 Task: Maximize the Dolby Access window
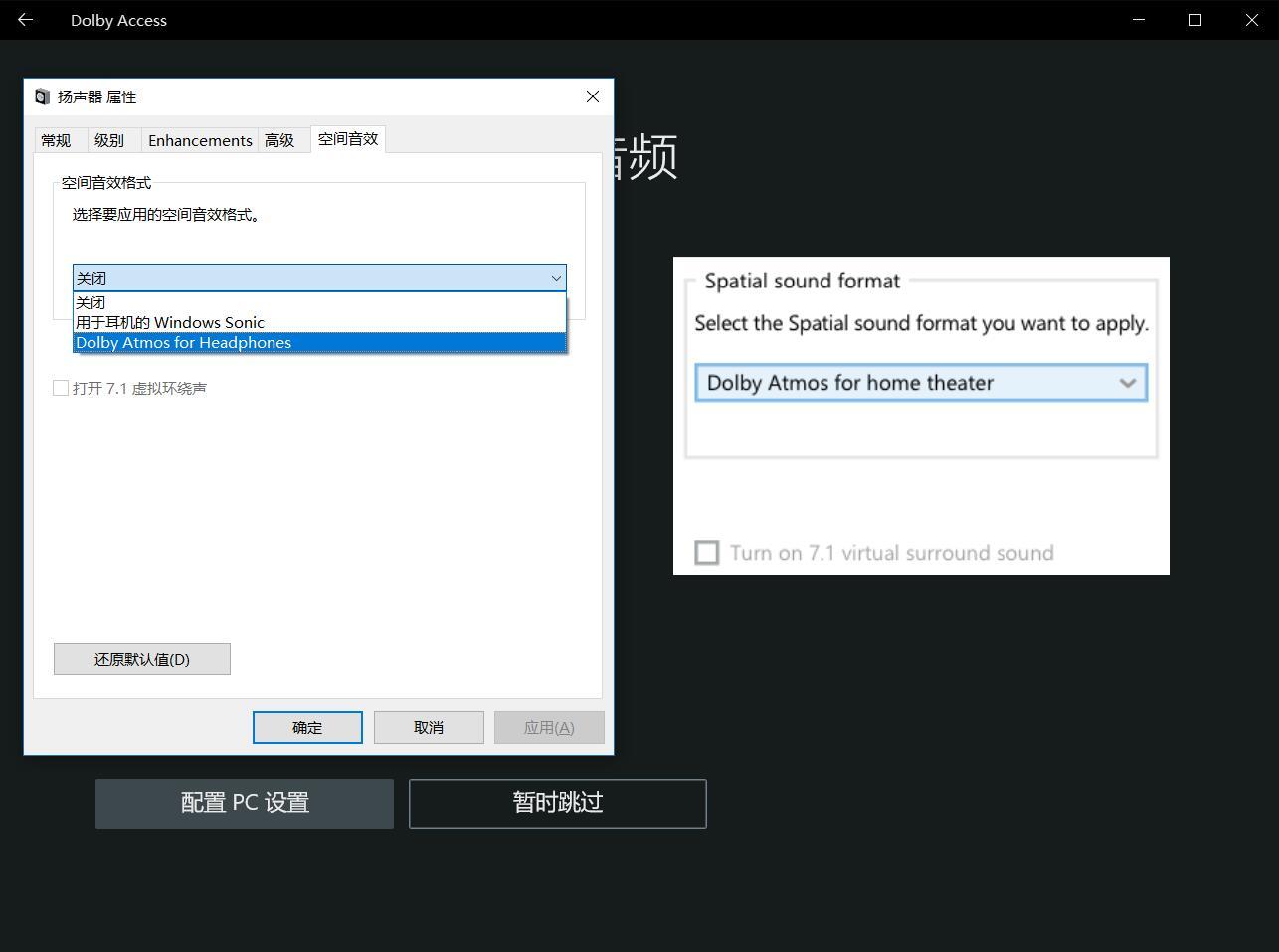(x=1195, y=20)
